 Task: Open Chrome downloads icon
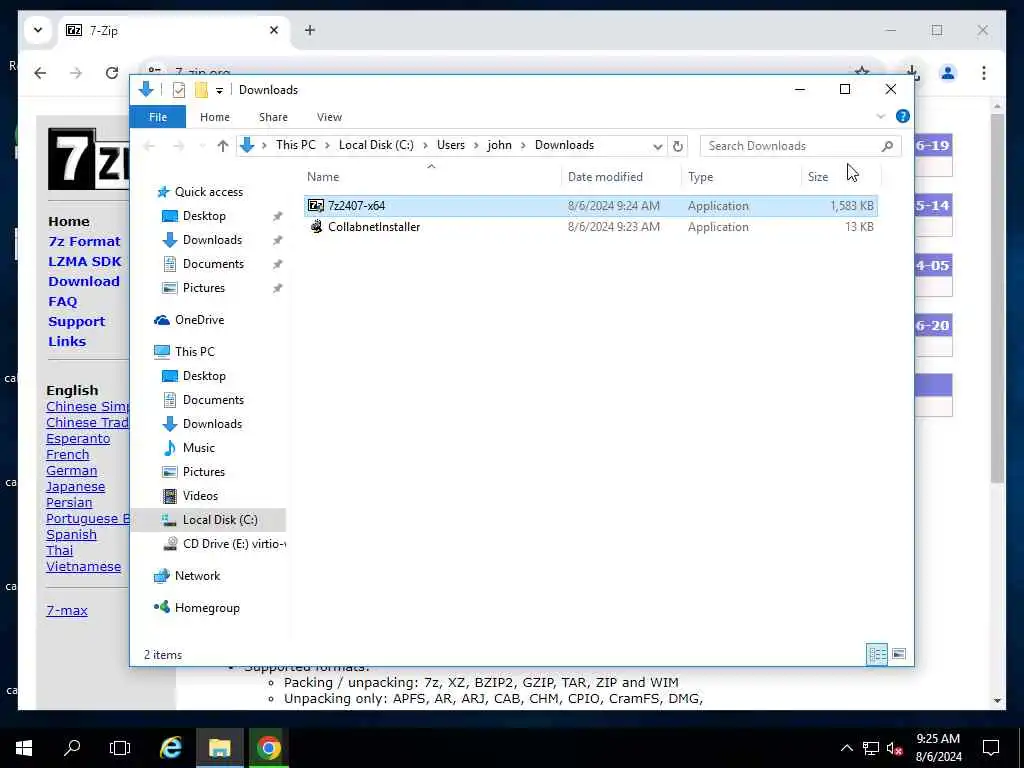914,72
